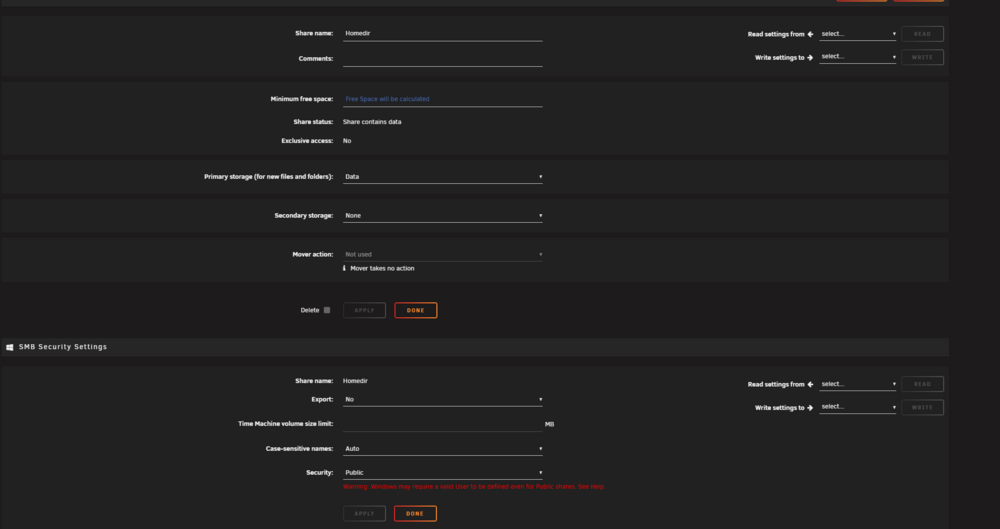
Task: Click right arrow icon in top Write settings to
Action: point(810,57)
